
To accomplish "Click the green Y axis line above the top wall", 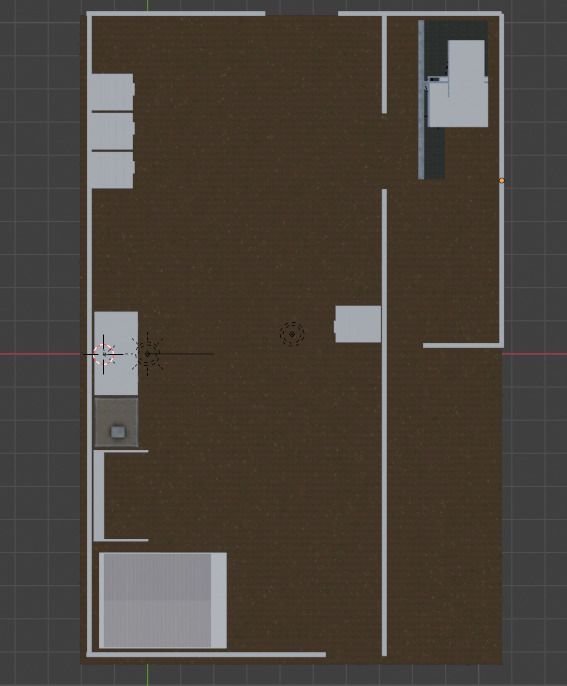I will coord(147,5).
